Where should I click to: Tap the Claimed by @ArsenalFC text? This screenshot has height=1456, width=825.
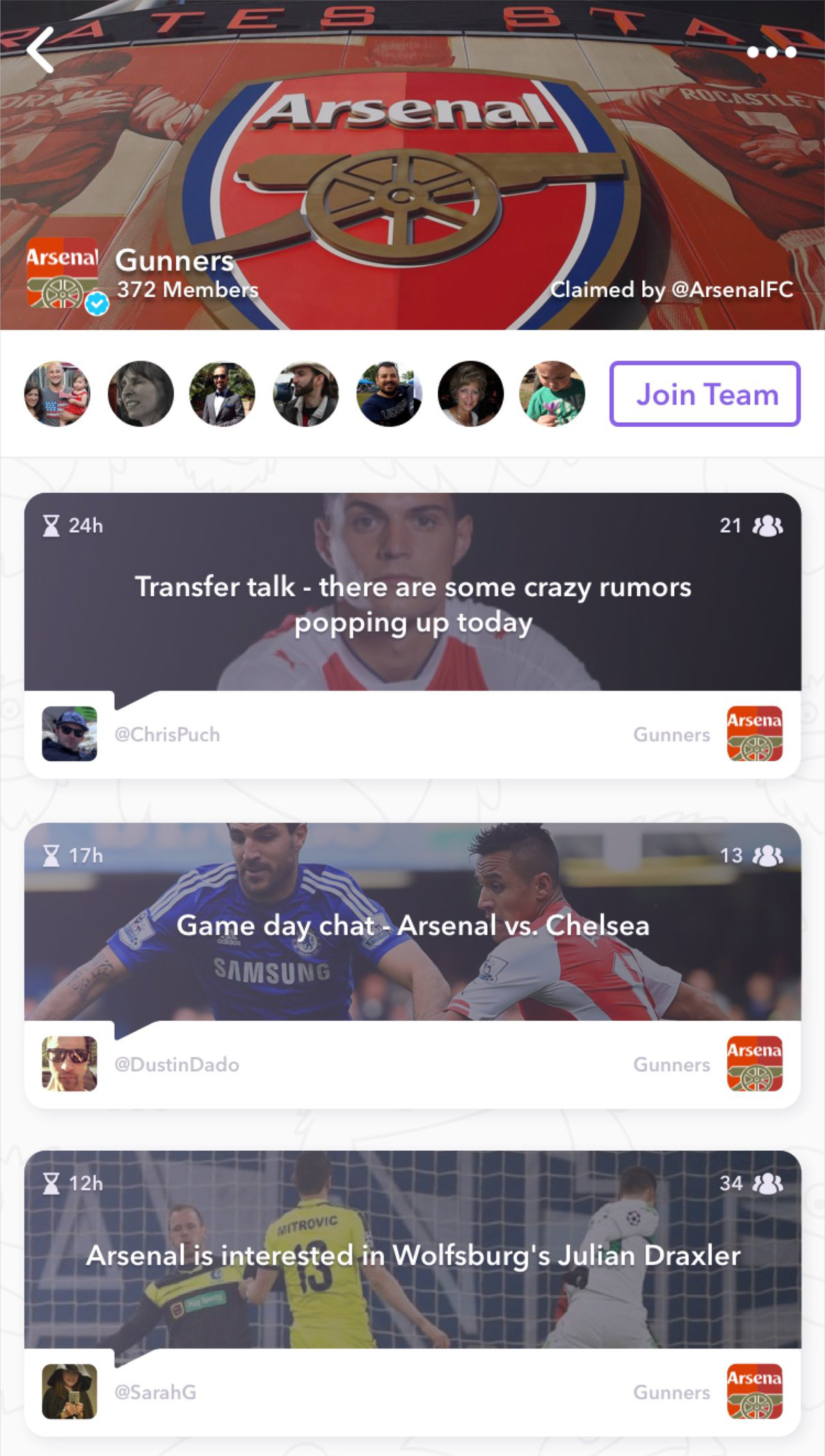(671, 290)
